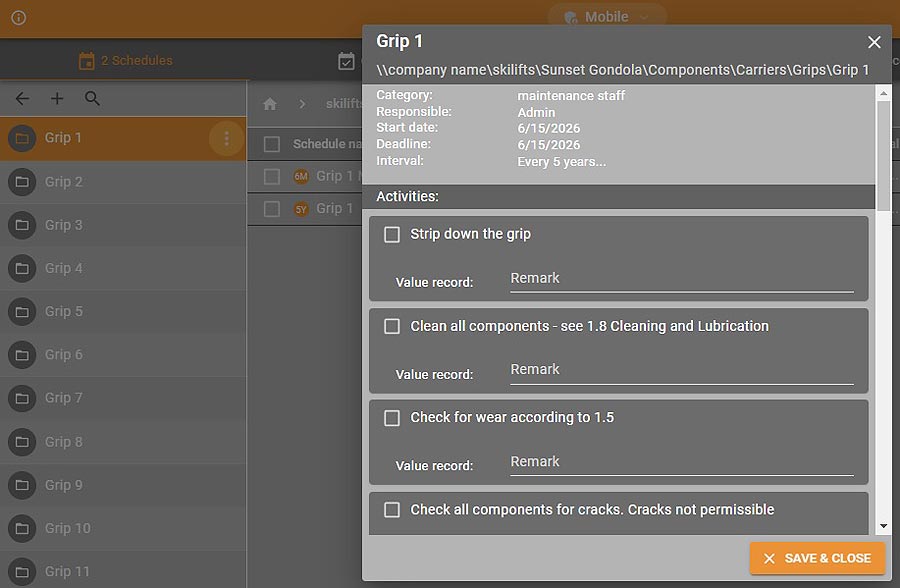Tick Check for wear according to 1.5
The height and width of the screenshot is (588, 900).
point(392,418)
